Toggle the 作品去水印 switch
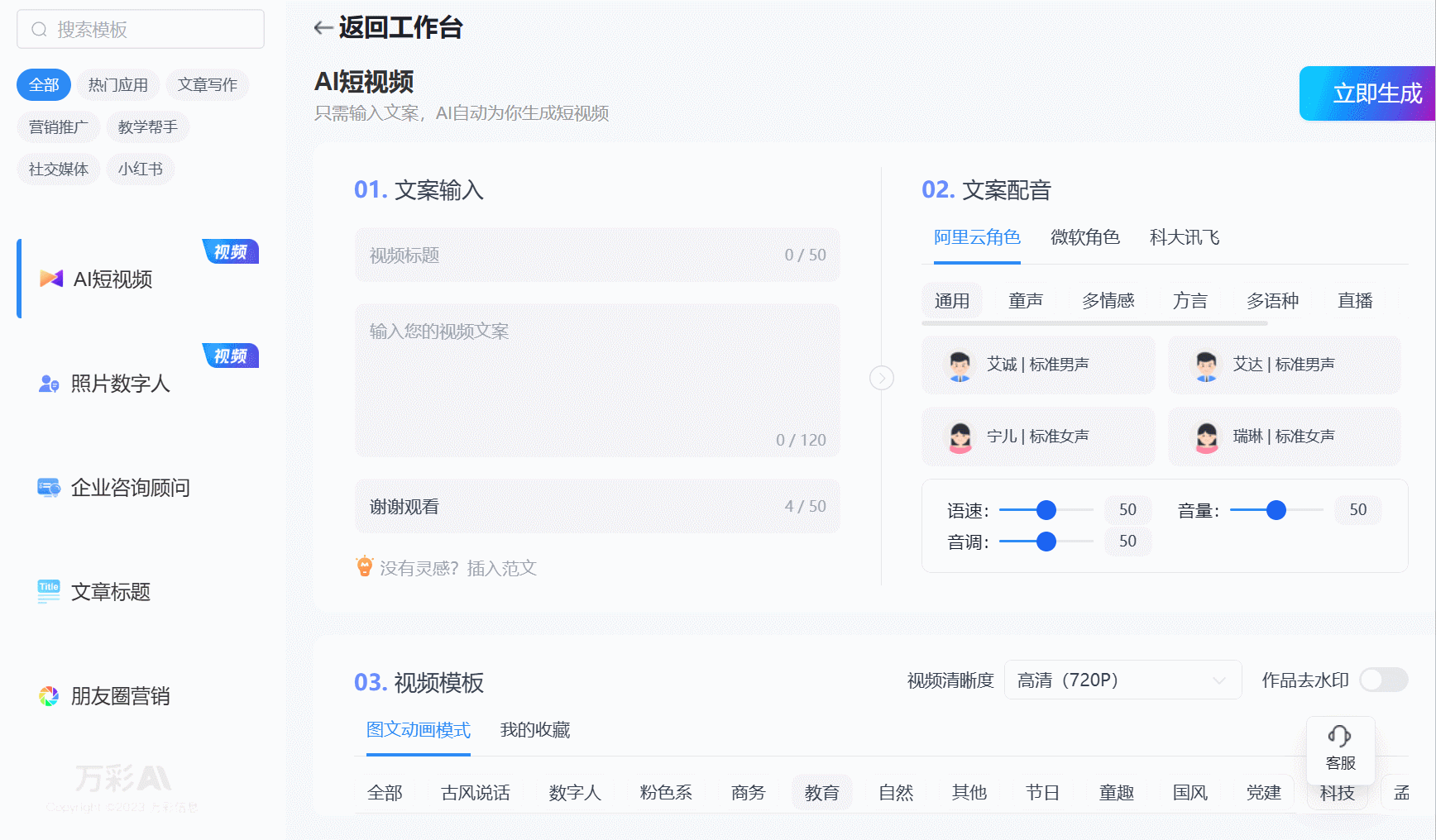1436x840 pixels. (1384, 680)
